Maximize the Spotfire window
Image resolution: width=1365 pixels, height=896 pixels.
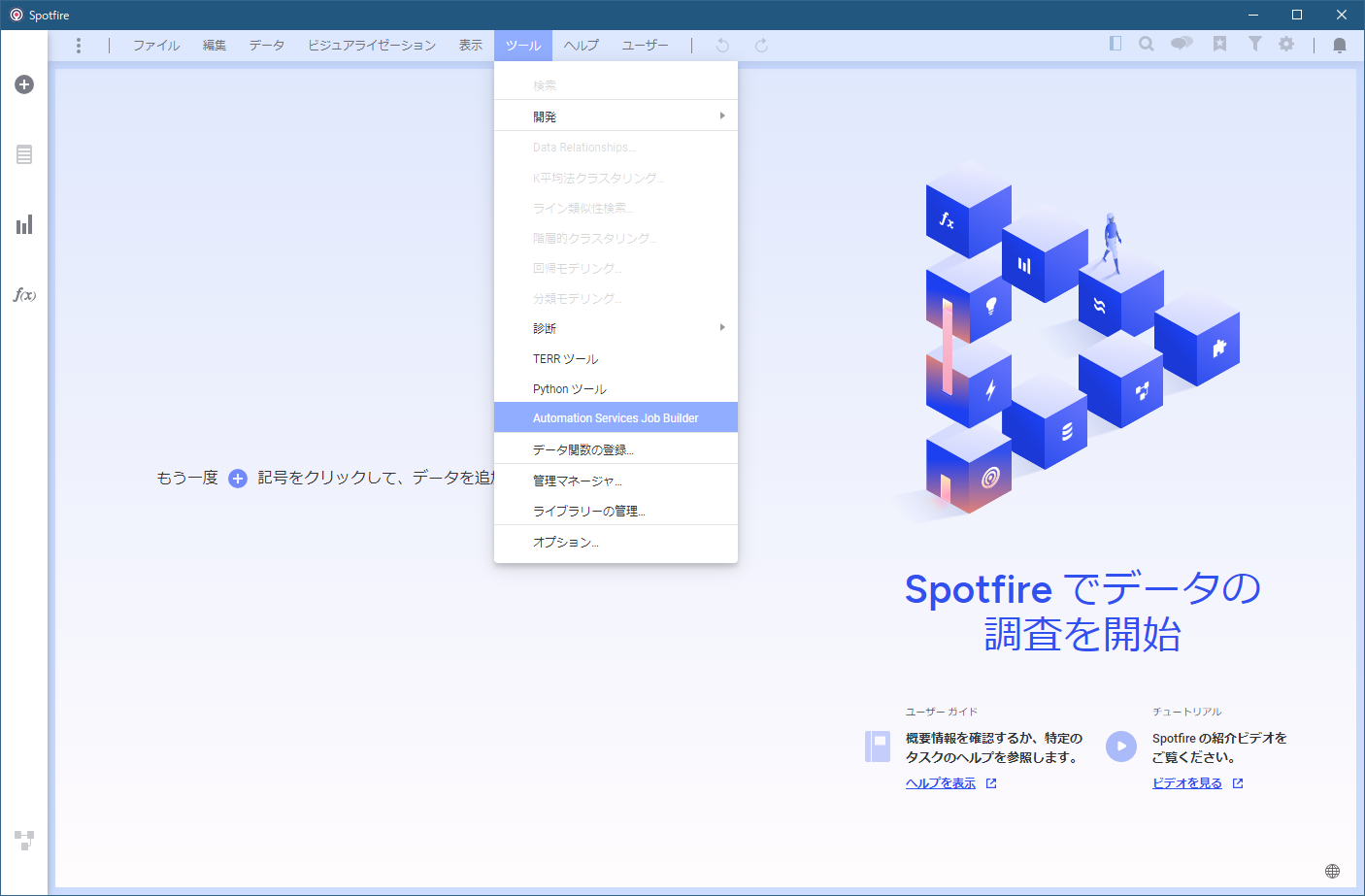[1297, 15]
